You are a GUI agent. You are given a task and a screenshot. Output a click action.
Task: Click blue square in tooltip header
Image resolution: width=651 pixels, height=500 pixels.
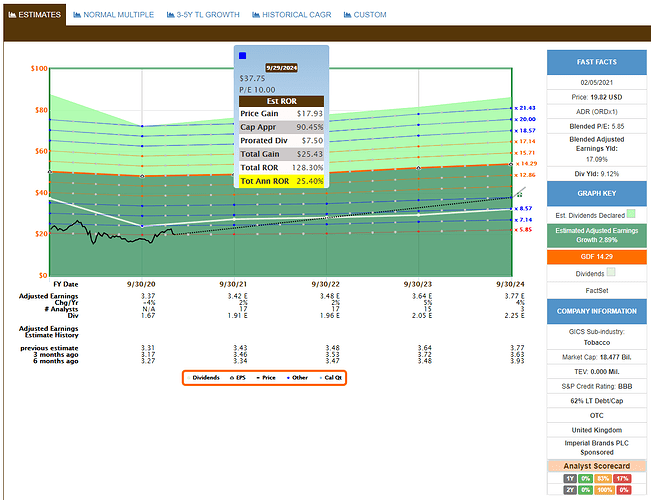(x=242, y=56)
